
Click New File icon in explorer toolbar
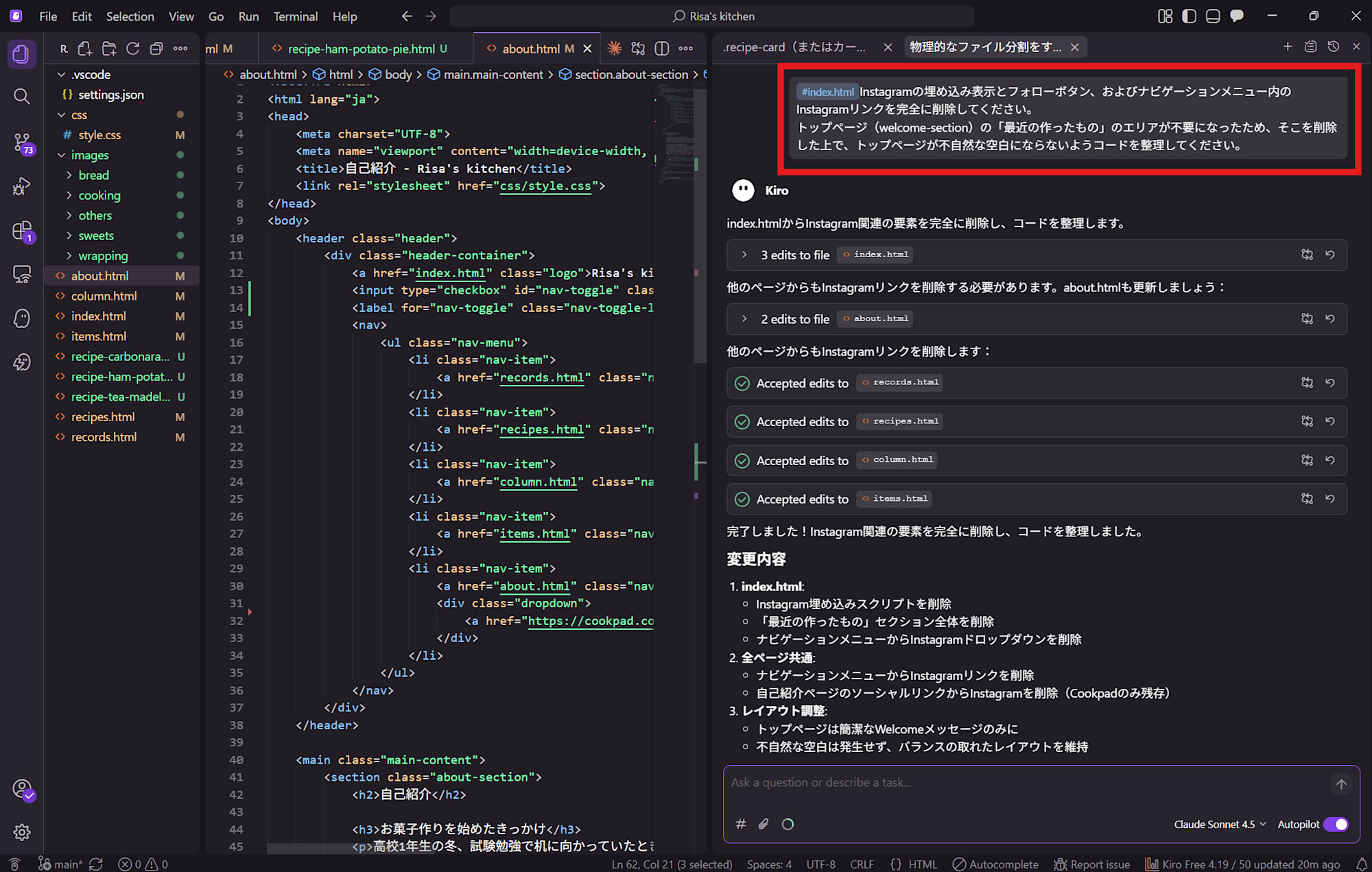click(x=85, y=49)
